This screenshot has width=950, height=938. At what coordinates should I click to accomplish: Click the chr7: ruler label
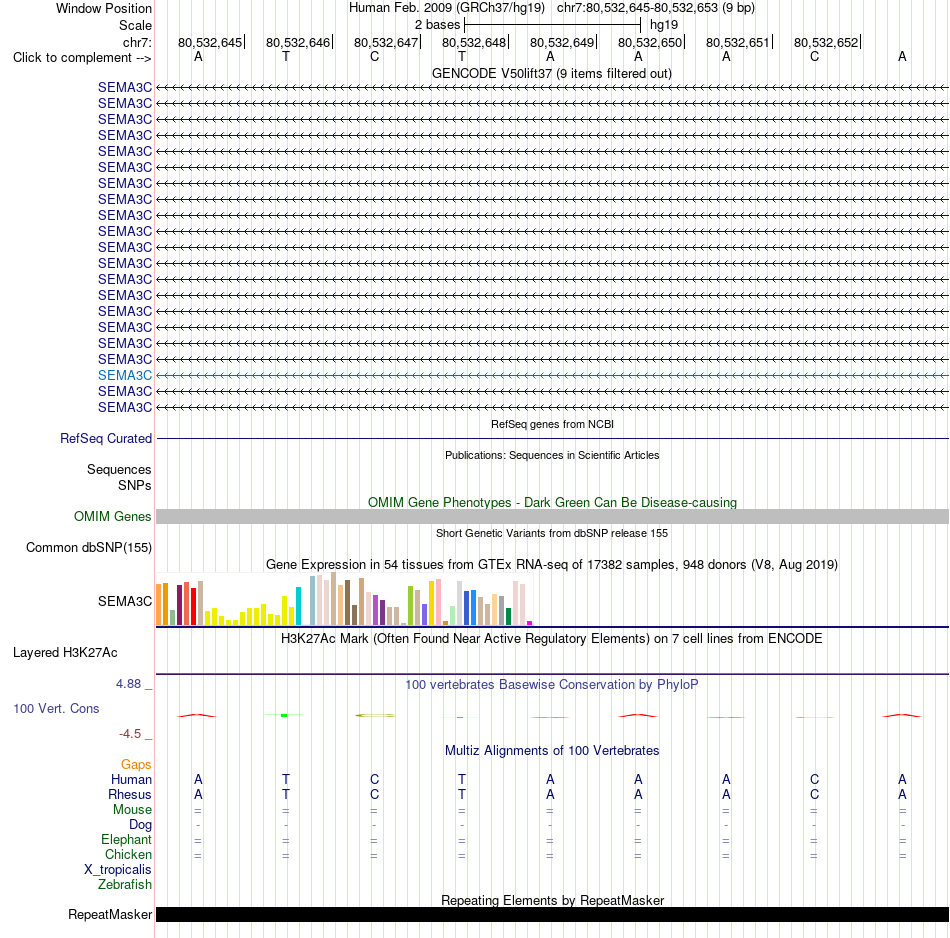click(x=137, y=42)
